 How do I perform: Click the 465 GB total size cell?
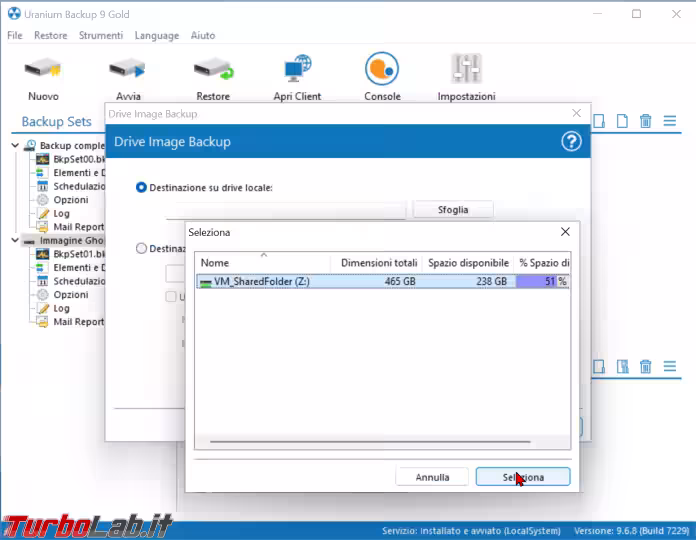tap(400, 281)
